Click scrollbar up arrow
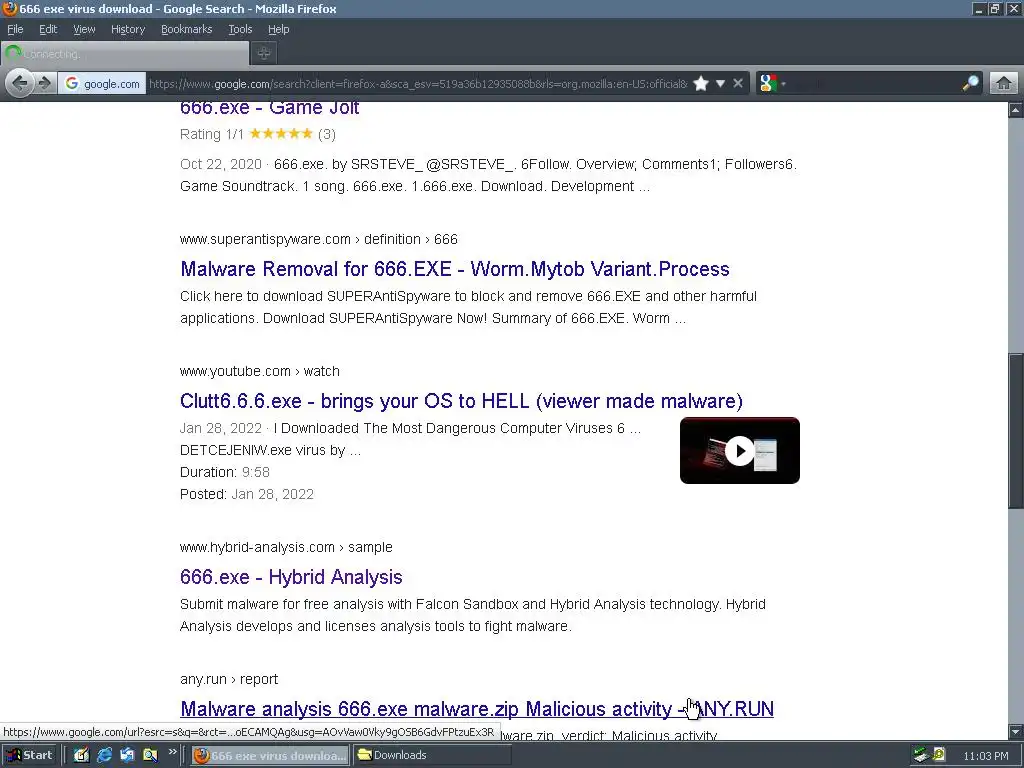Image resolution: width=1024 pixels, height=768 pixels. (1016, 110)
